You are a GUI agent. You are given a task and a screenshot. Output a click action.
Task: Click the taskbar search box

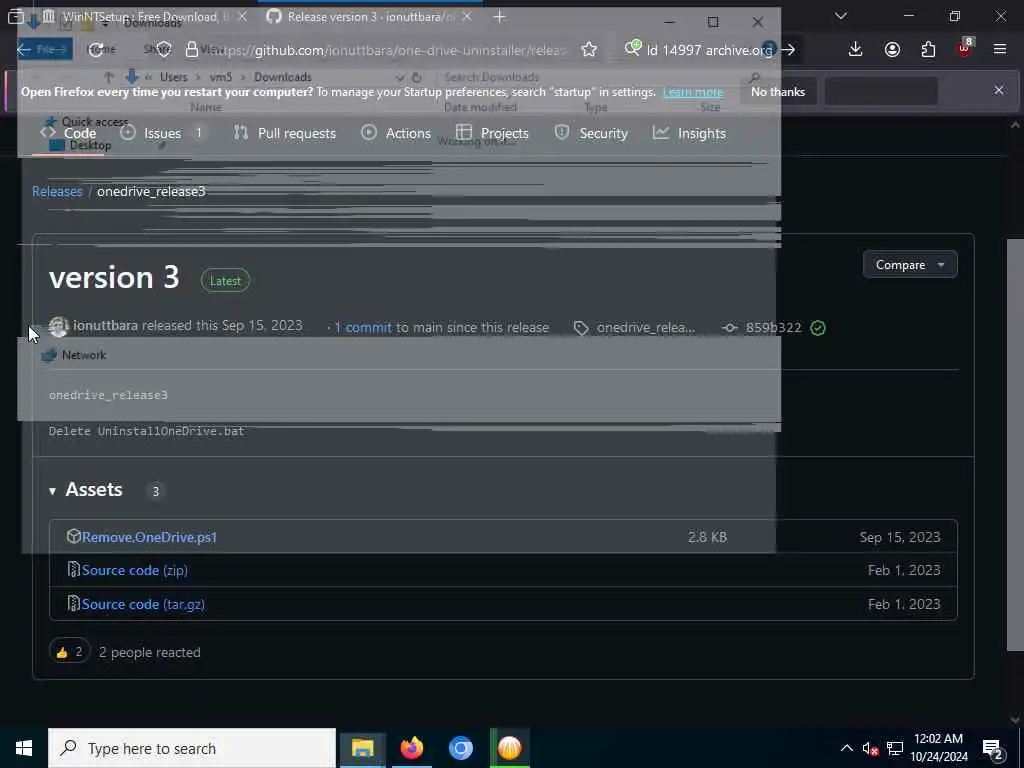192,748
